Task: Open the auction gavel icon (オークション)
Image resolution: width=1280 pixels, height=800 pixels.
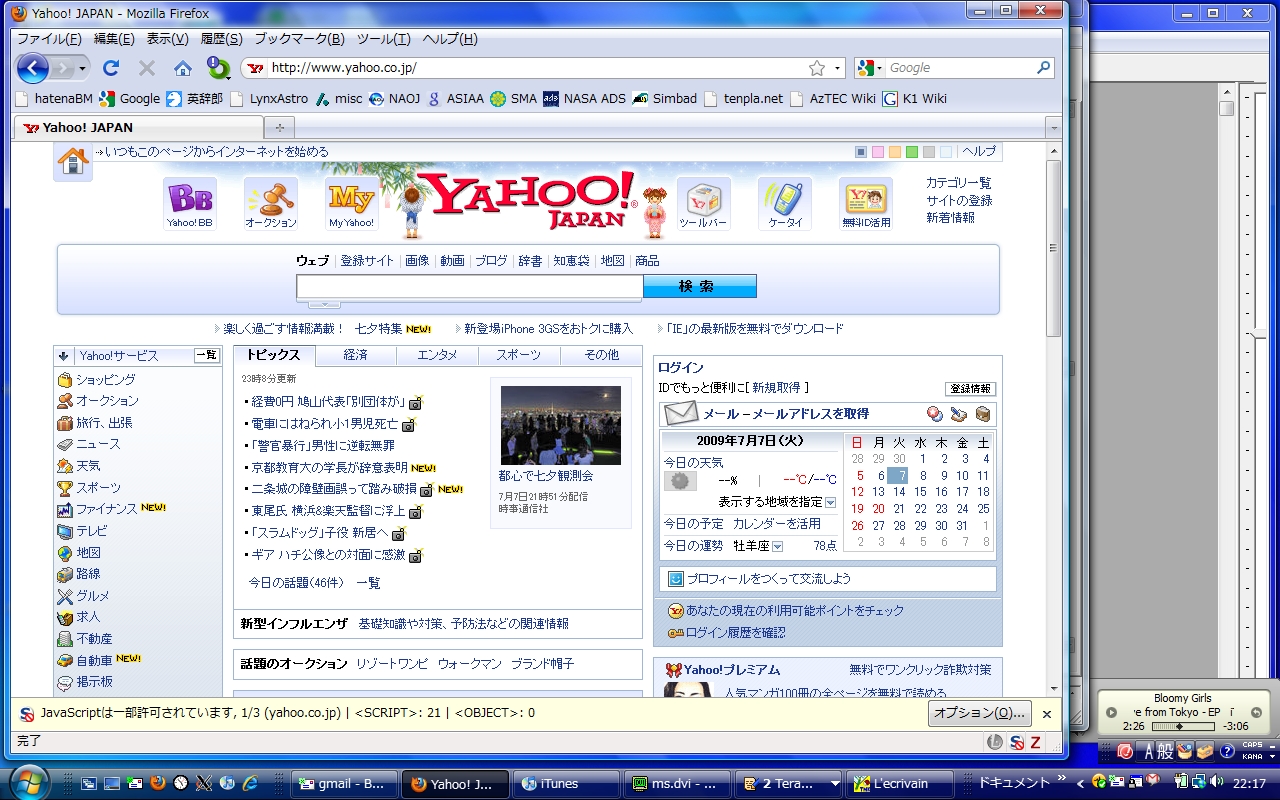Action: tap(271, 204)
